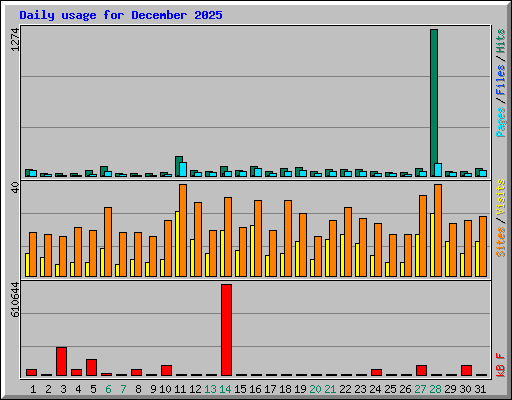Image resolution: width=512 pixels, height=400 pixels.
Task: Click day label 9 on the x-axis
Action: [153, 389]
